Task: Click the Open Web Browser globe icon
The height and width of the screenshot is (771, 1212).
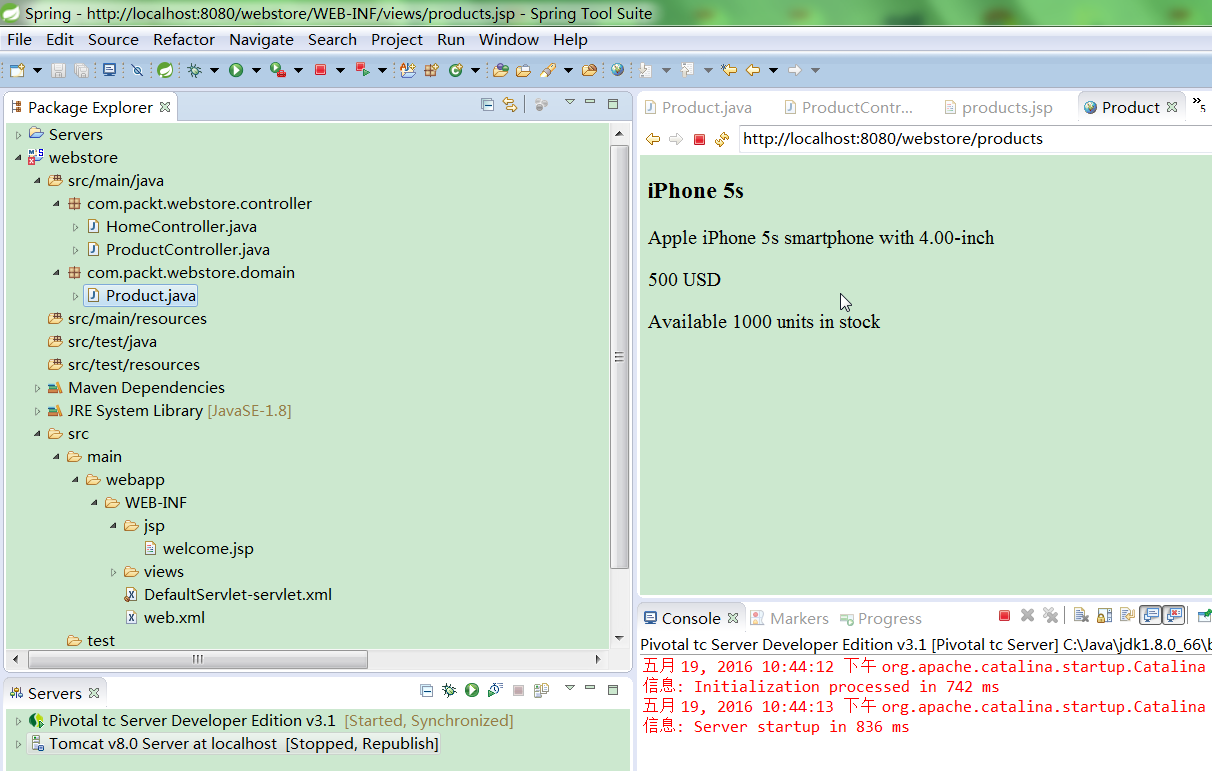Action: 617,70
